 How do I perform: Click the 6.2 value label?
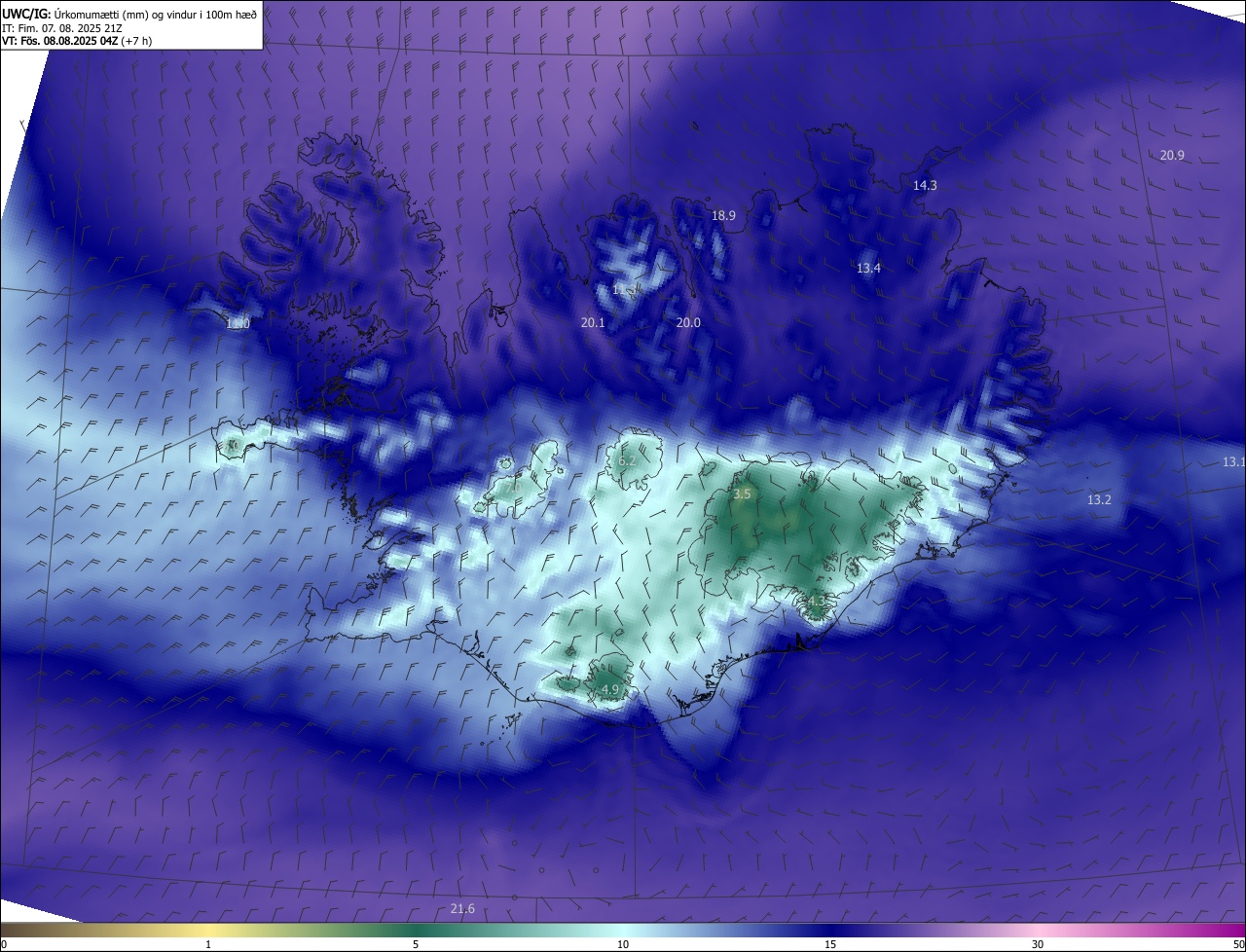627,460
